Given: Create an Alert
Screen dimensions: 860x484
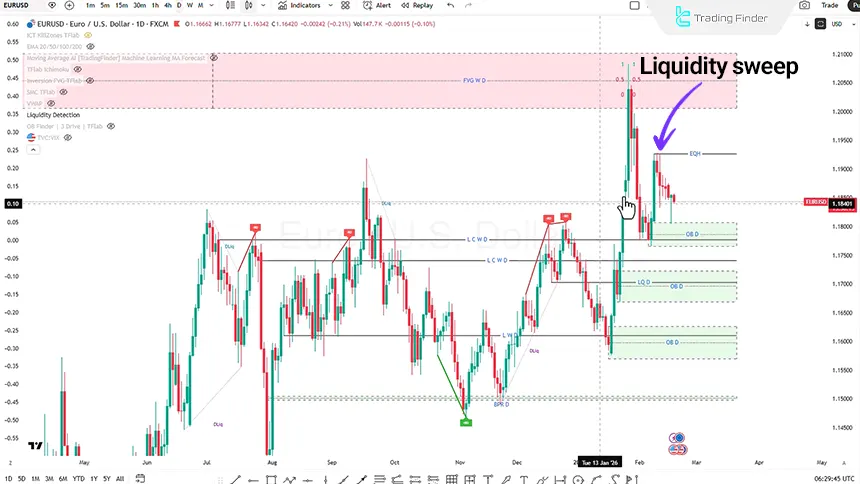Looking at the screenshot, I should point(377,5).
